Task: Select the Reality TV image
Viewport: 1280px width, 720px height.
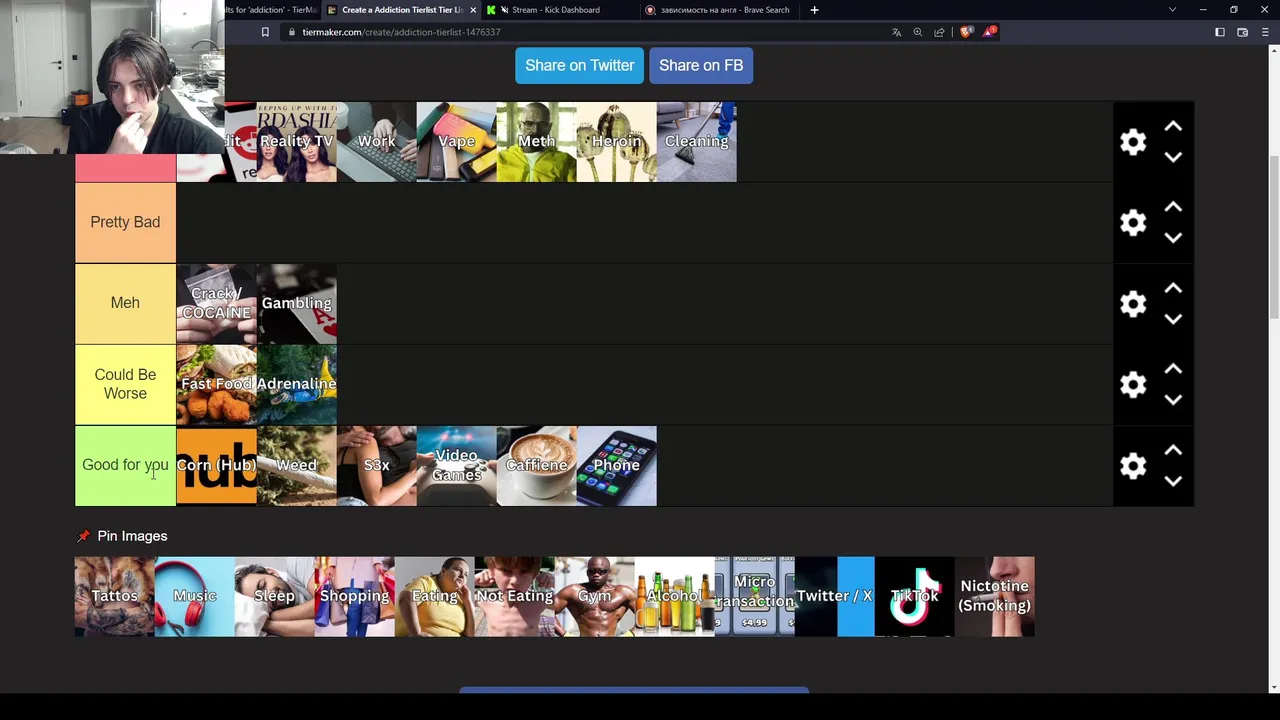Action: pyautogui.click(x=296, y=141)
